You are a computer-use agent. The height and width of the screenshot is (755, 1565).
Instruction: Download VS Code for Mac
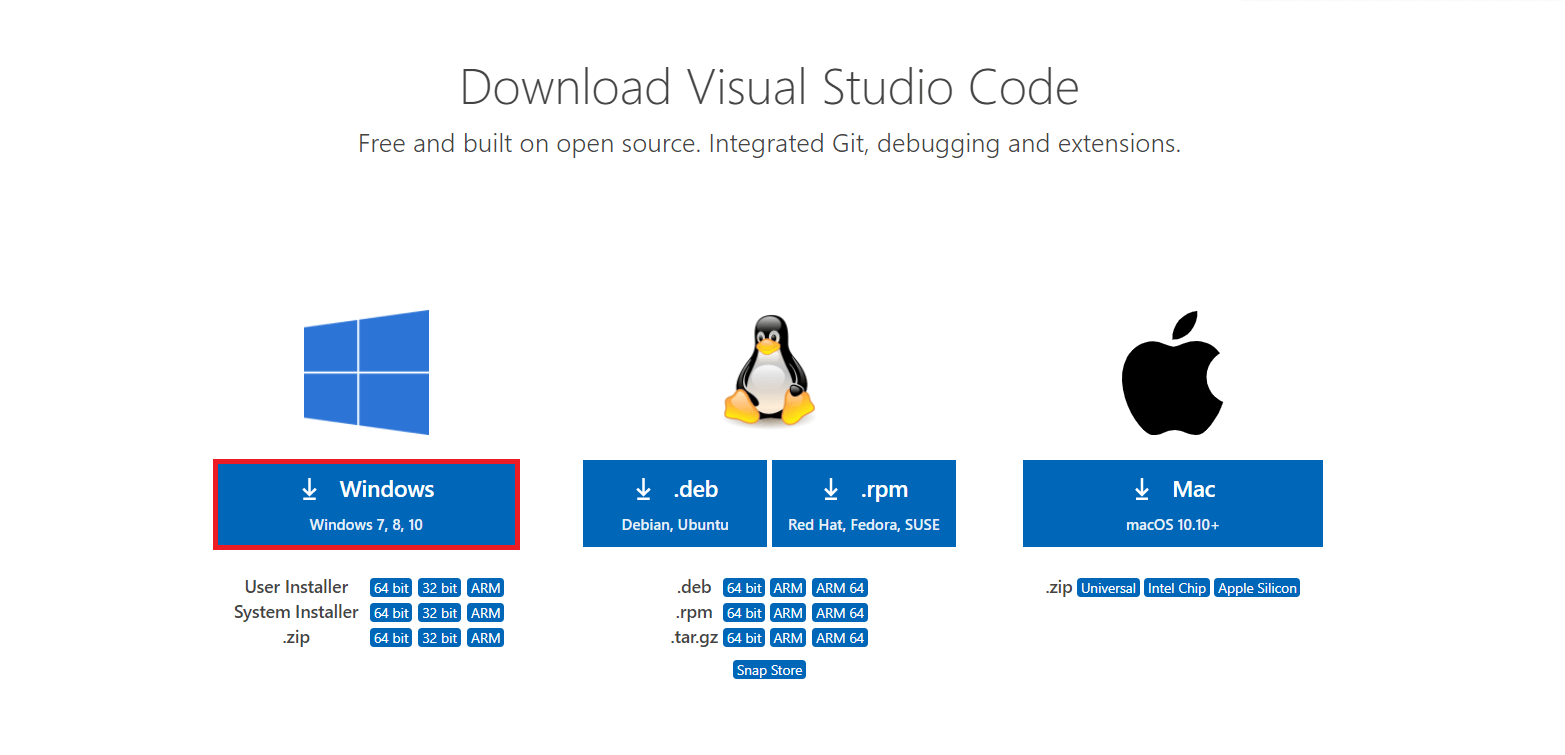1173,504
